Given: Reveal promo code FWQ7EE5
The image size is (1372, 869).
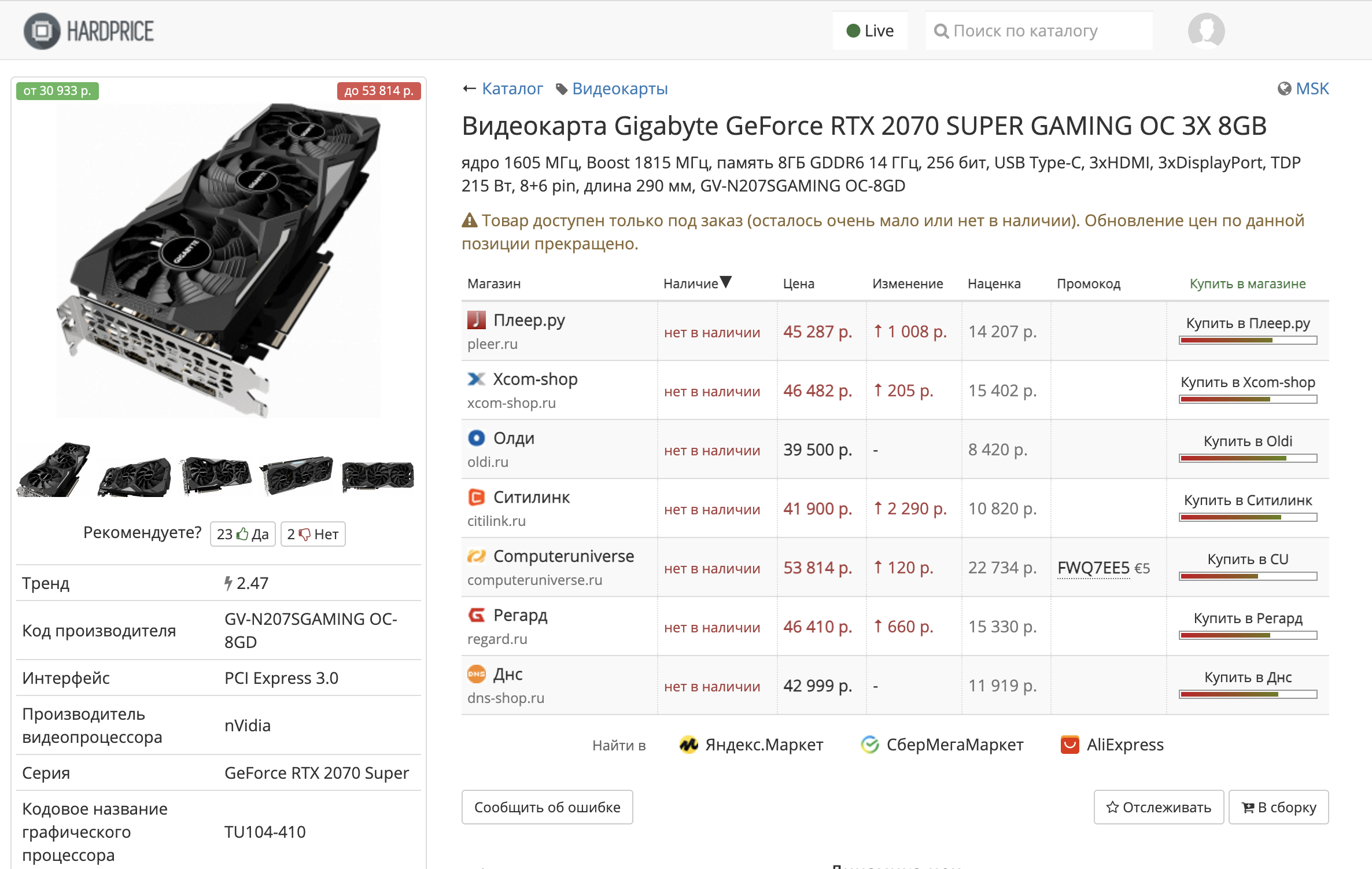Looking at the screenshot, I should [1093, 568].
